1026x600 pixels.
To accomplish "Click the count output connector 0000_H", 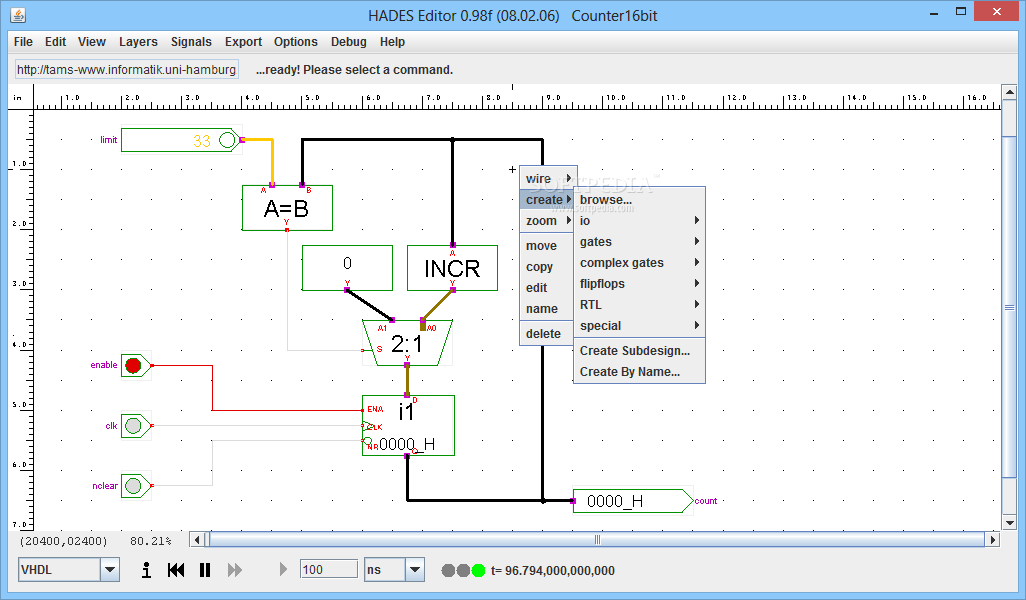I will point(632,501).
